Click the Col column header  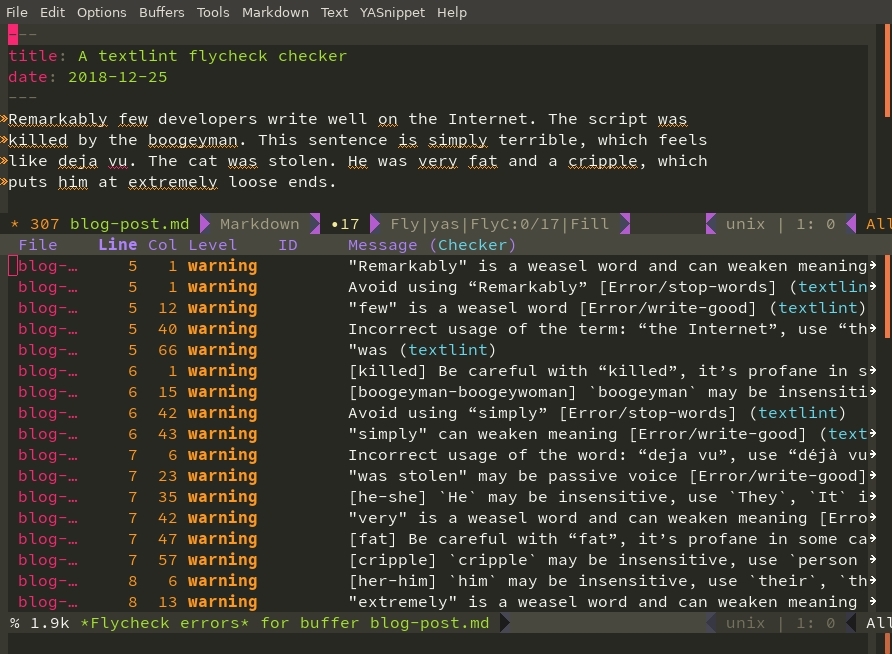(162, 245)
